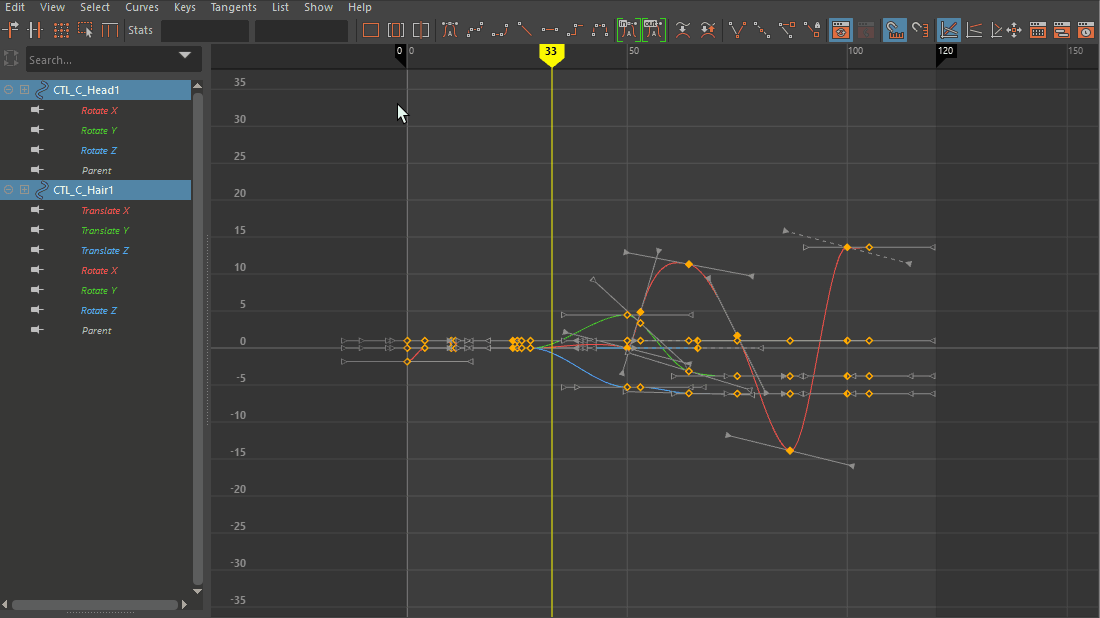The image size is (1100, 618).
Task: Open the Dope Sheet editor
Action: click(x=1038, y=30)
